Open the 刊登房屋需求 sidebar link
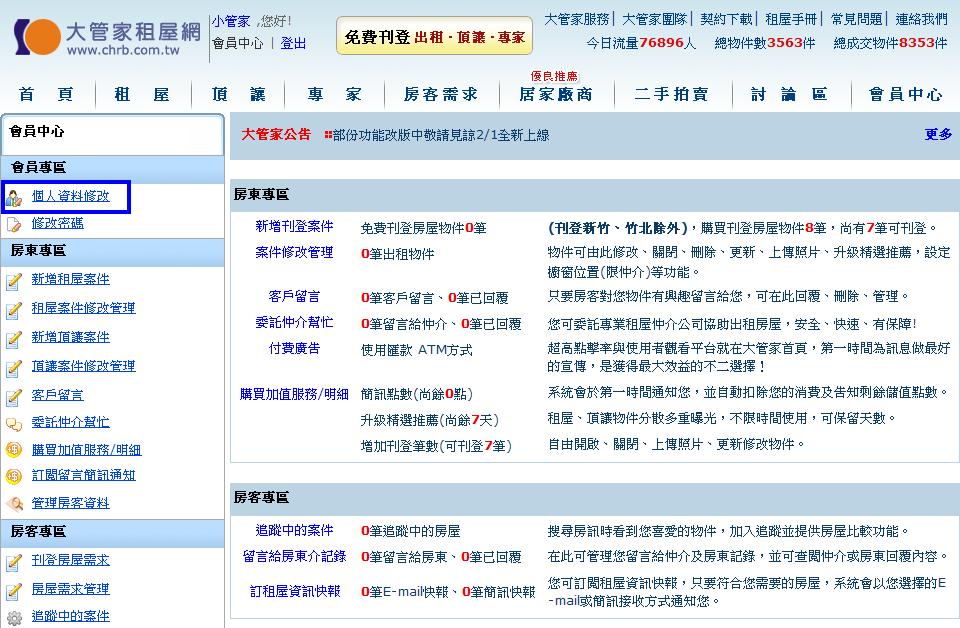Viewport: 960px width, 628px height. pos(70,560)
